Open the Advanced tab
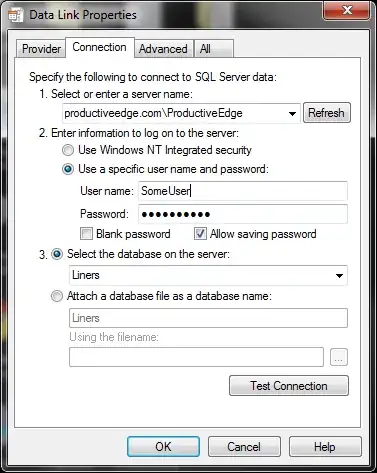377x473 pixels. [163, 49]
